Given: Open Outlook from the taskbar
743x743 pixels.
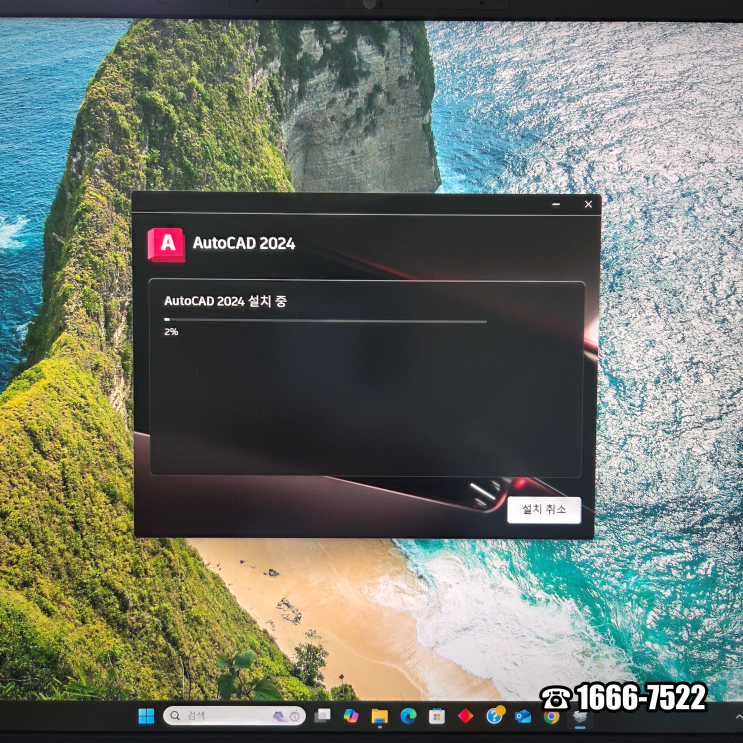Looking at the screenshot, I should (523, 716).
